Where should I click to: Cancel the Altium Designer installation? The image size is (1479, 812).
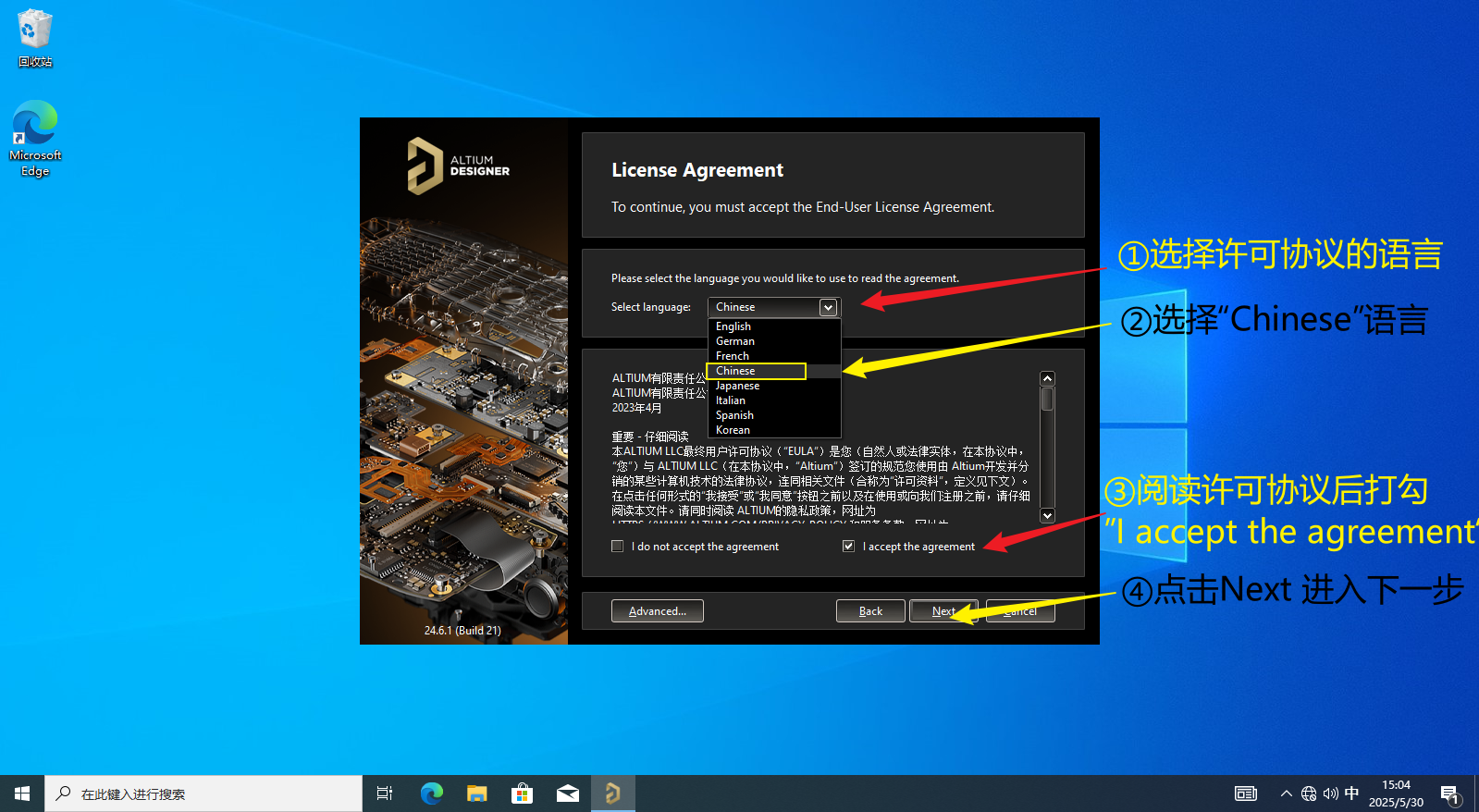click(x=1020, y=611)
